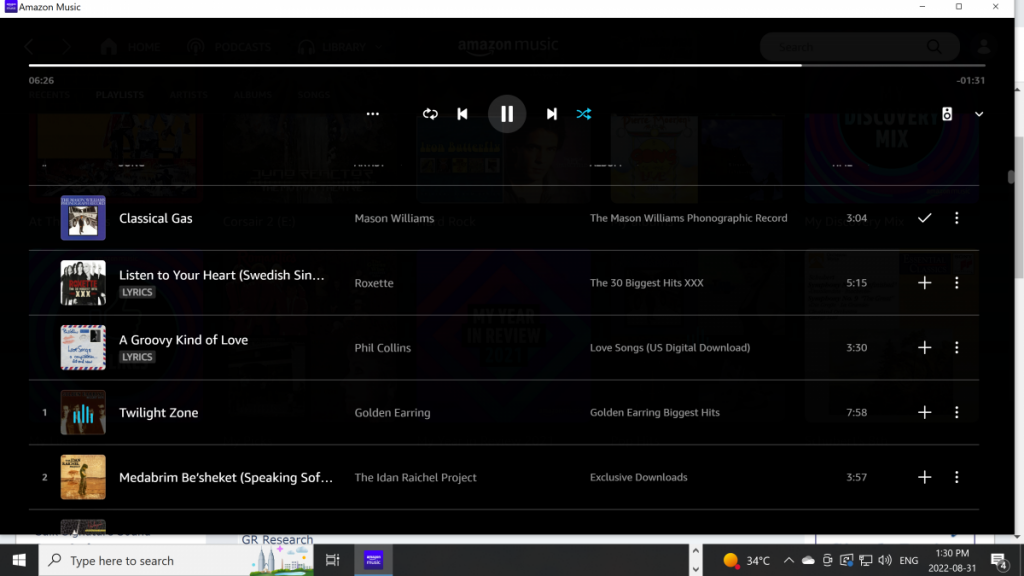1024x576 pixels.
Task: Open Task View on the taskbar
Action: click(332, 560)
